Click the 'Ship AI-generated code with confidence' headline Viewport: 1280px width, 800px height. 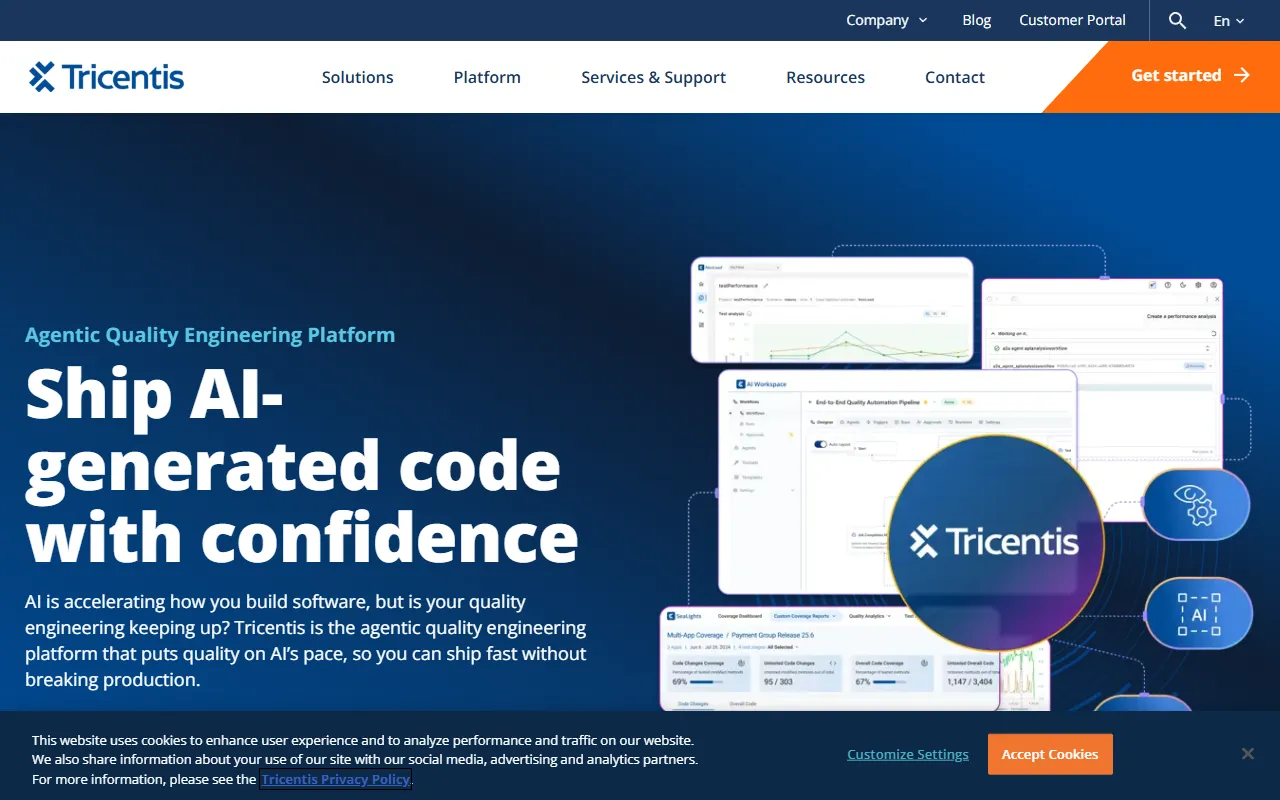pyautogui.click(x=302, y=465)
